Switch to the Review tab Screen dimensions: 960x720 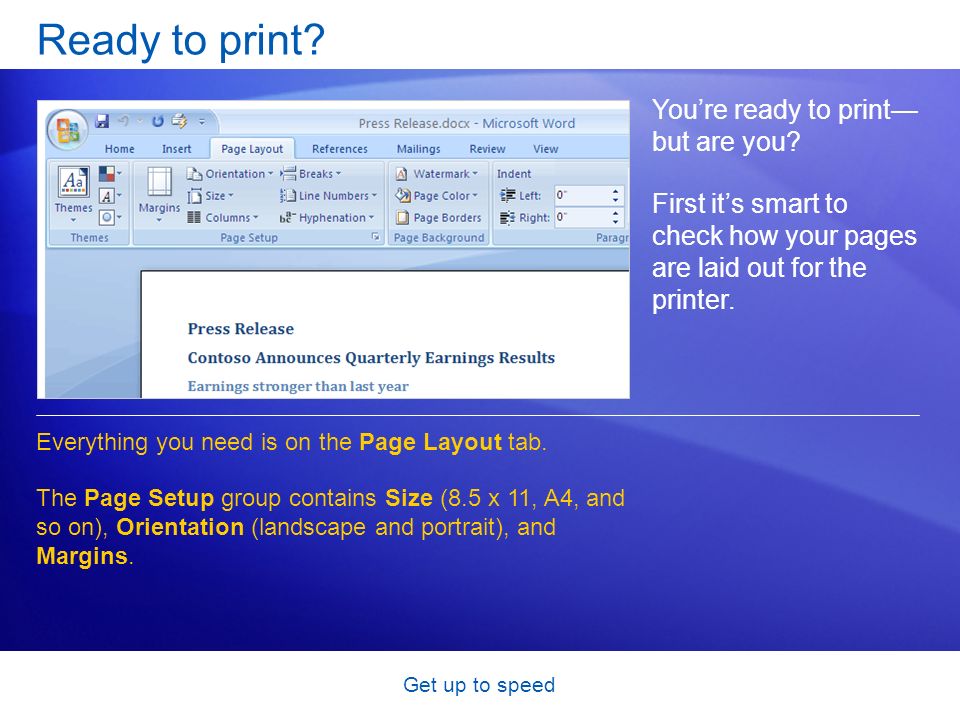pos(487,149)
